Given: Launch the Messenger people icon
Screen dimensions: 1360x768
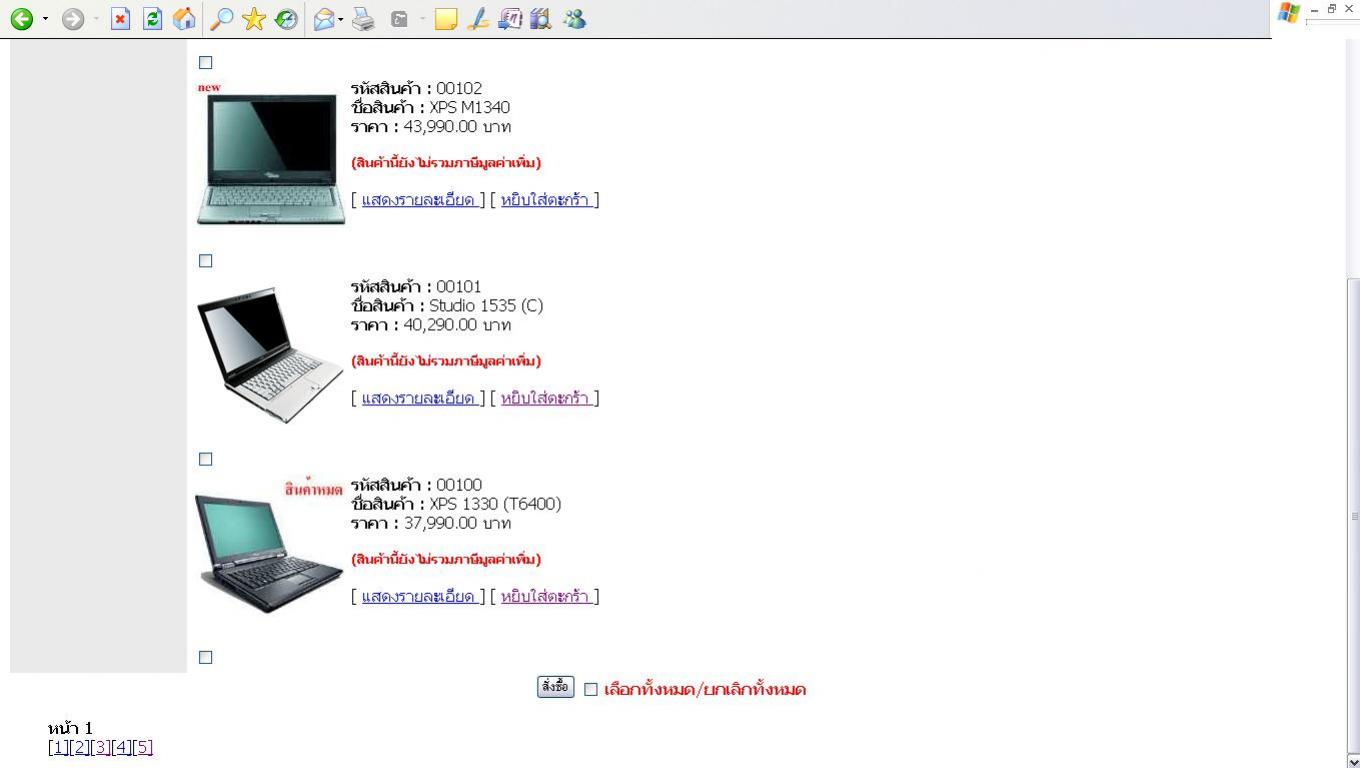Looking at the screenshot, I should click(574, 19).
